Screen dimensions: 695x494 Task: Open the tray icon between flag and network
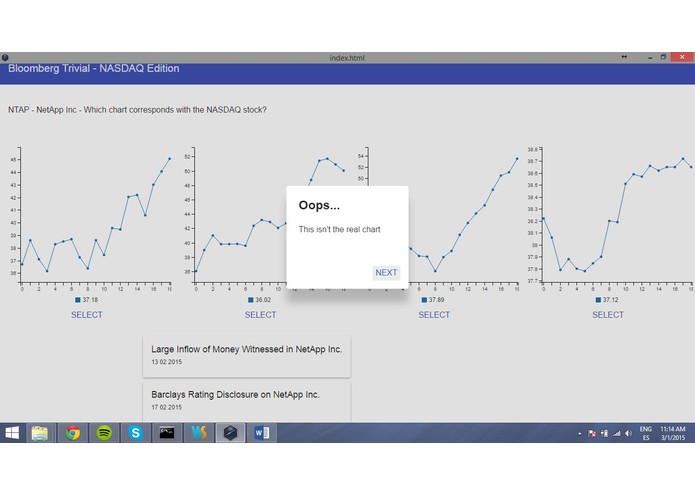click(x=604, y=433)
